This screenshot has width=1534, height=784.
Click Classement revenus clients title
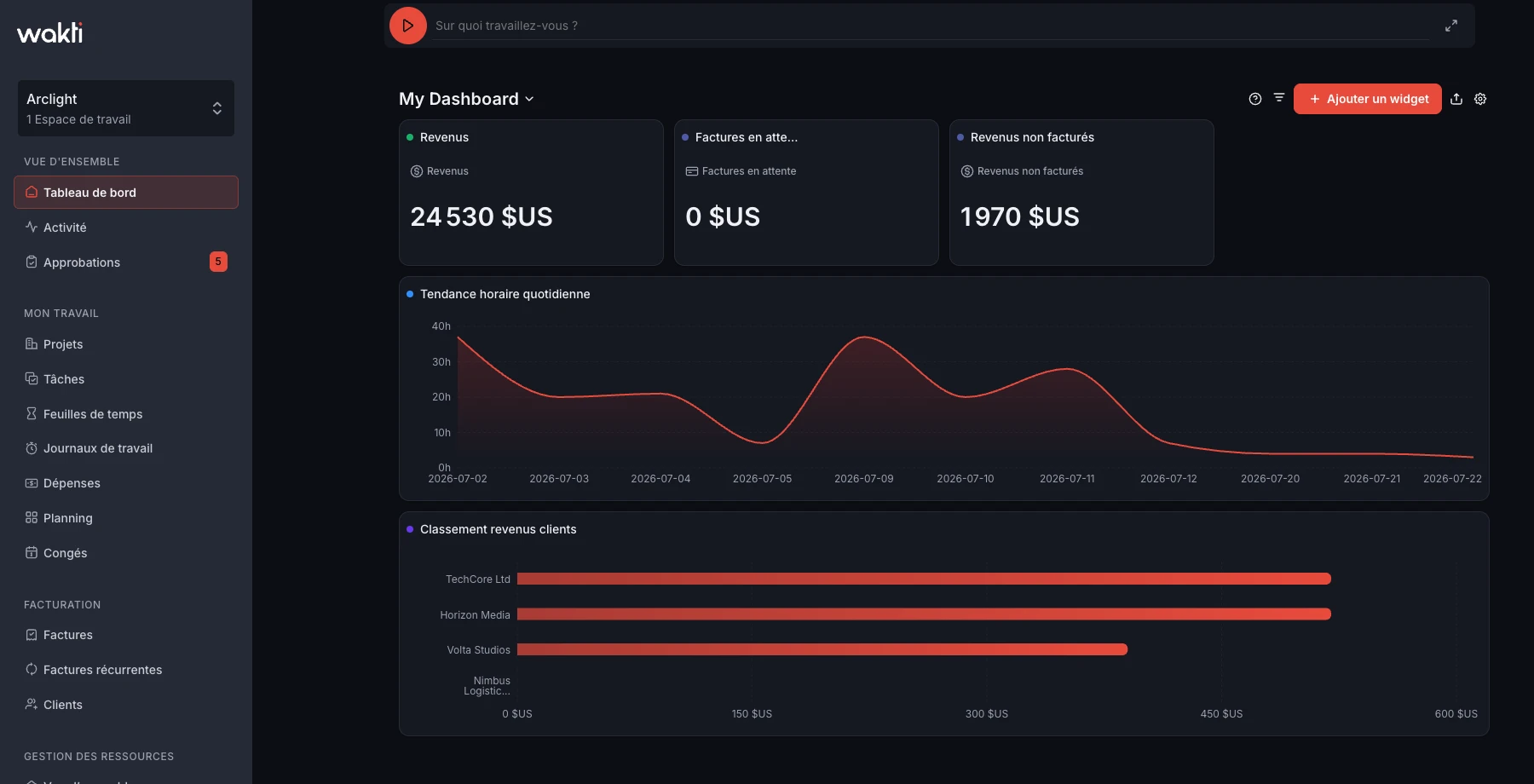click(498, 529)
